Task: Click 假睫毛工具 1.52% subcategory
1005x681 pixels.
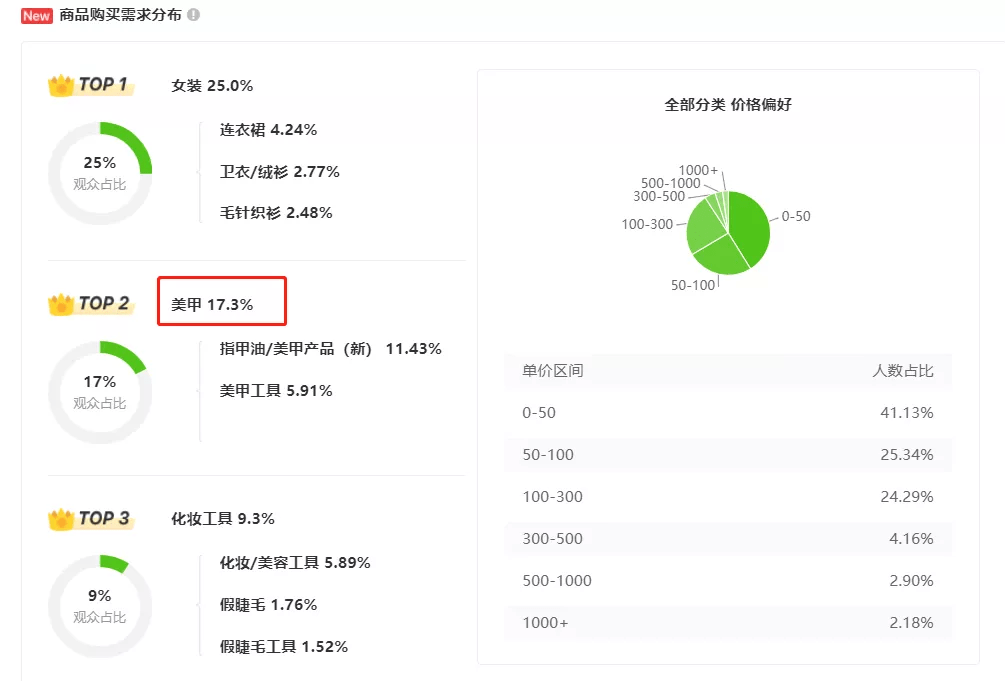Action: pos(283,646)
